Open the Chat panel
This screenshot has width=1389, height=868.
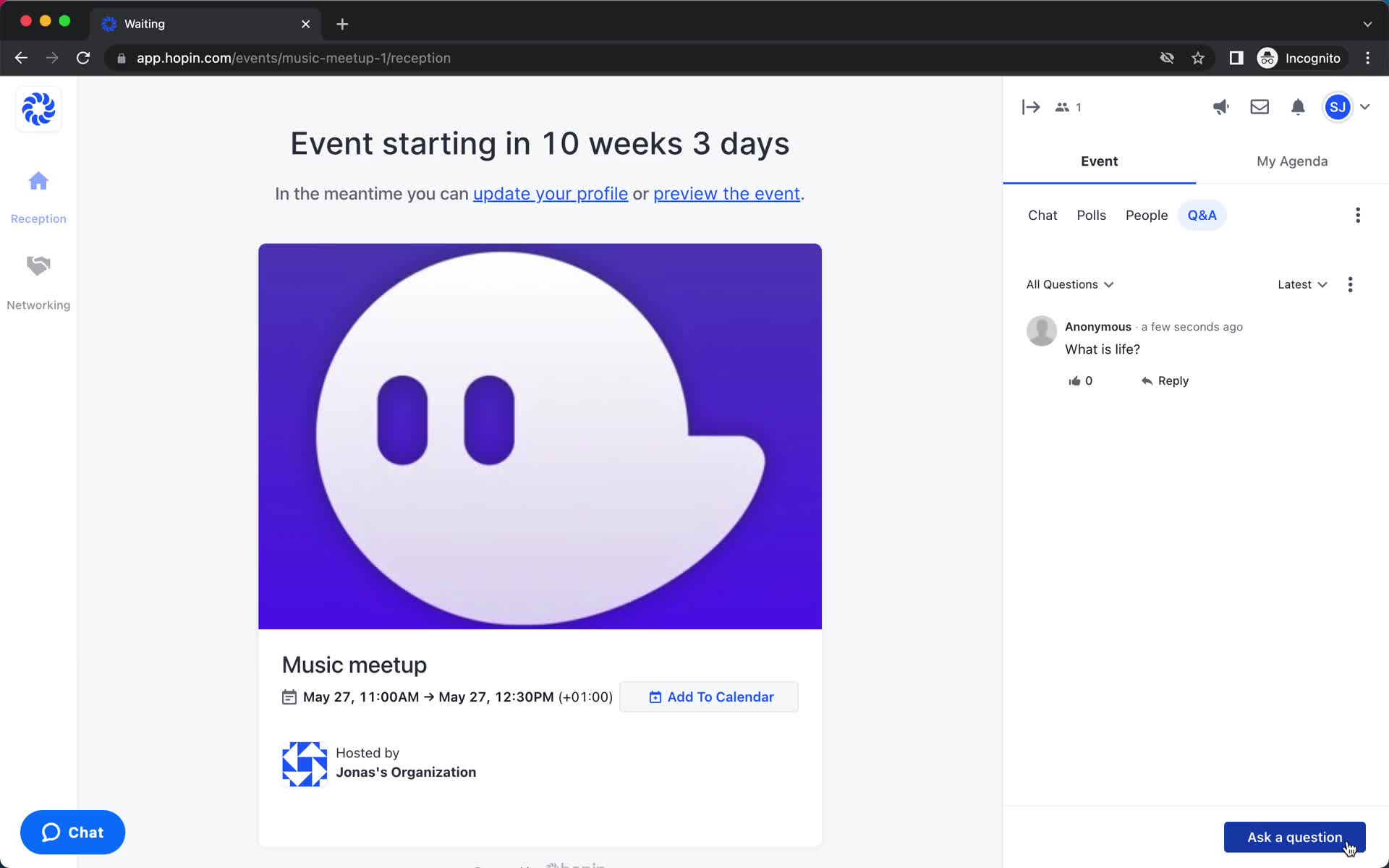click(x=1042, y=215)
